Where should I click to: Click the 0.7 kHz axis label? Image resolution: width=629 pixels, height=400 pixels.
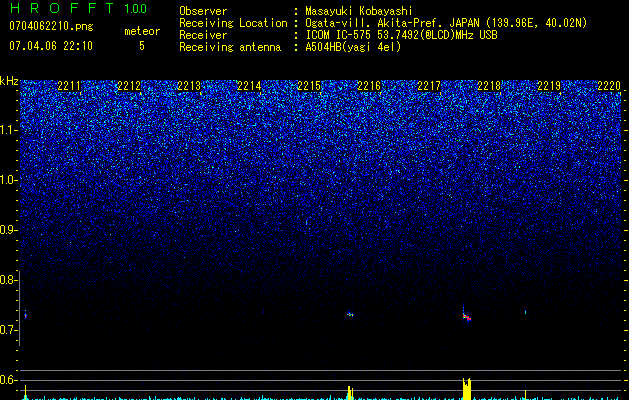point(9,330)
